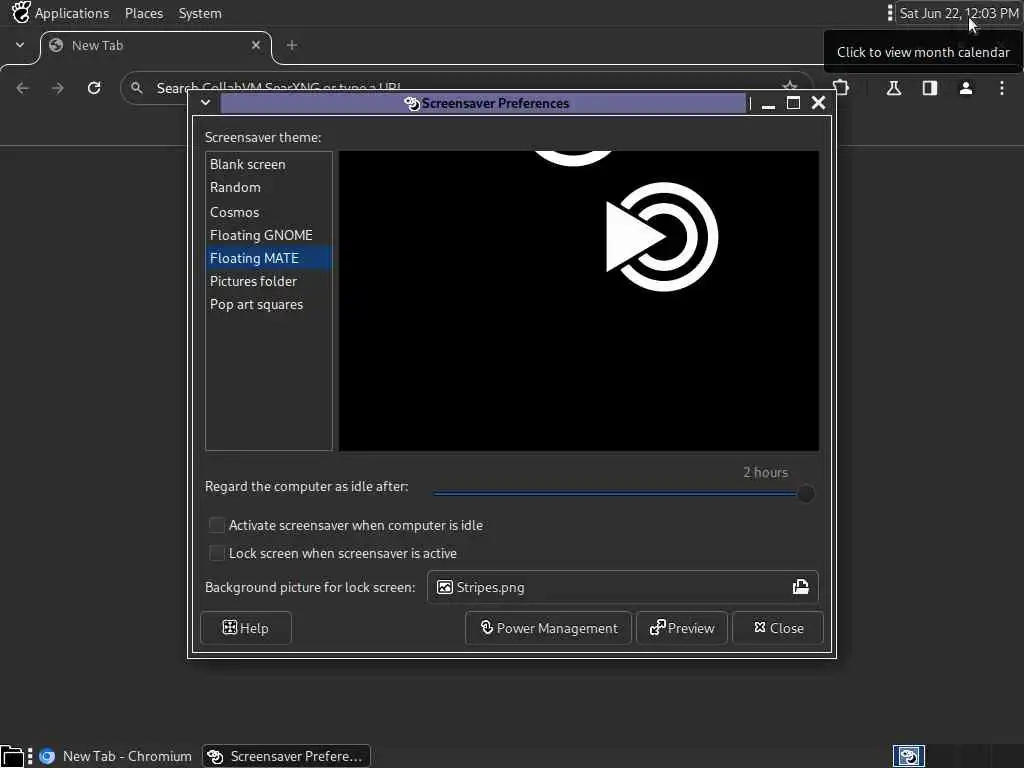Open the Applications menu
This screenshot has height=768, width=1024.
[x=72, y=13]
